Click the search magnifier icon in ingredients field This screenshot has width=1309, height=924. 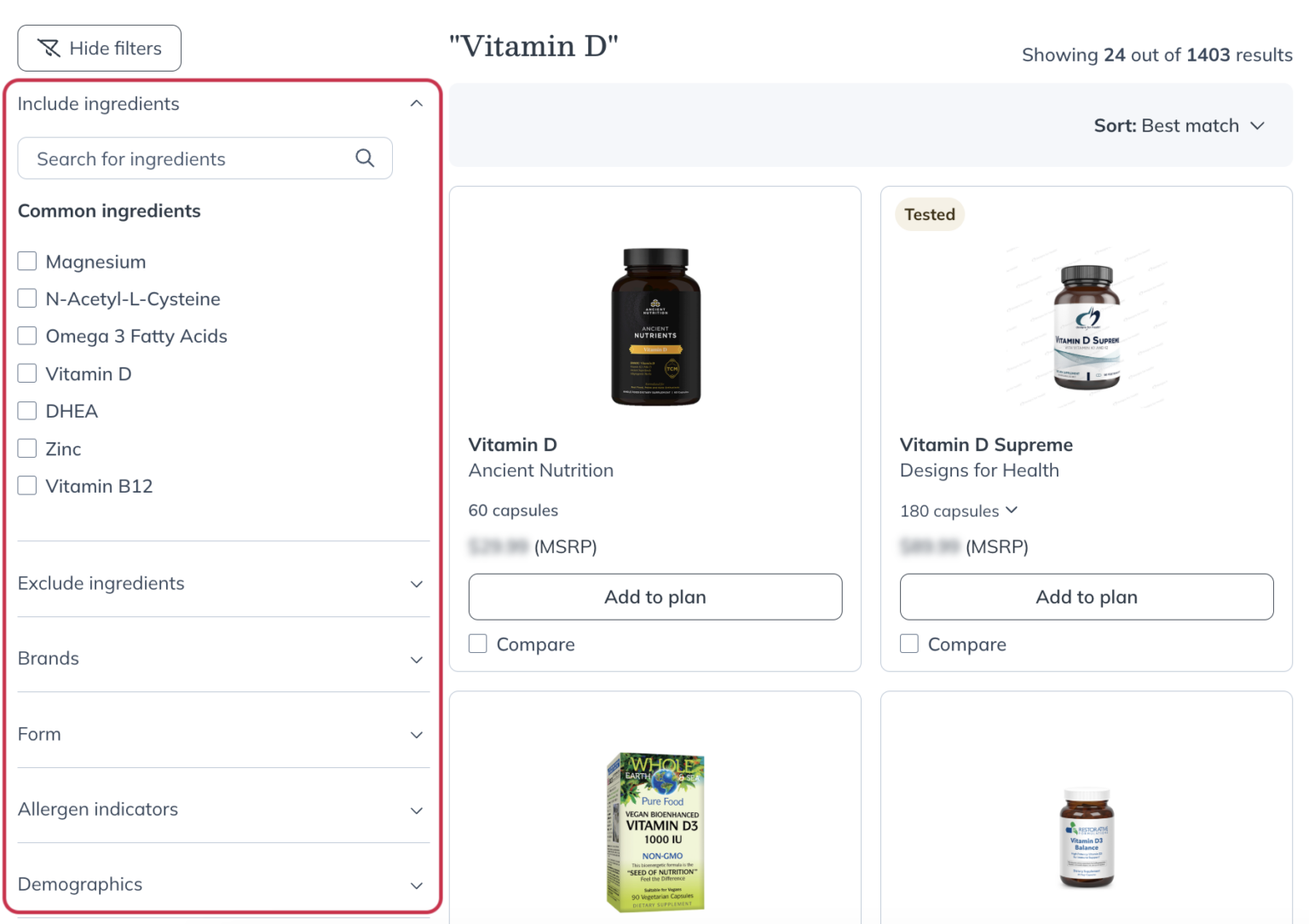tap(365, 159)
